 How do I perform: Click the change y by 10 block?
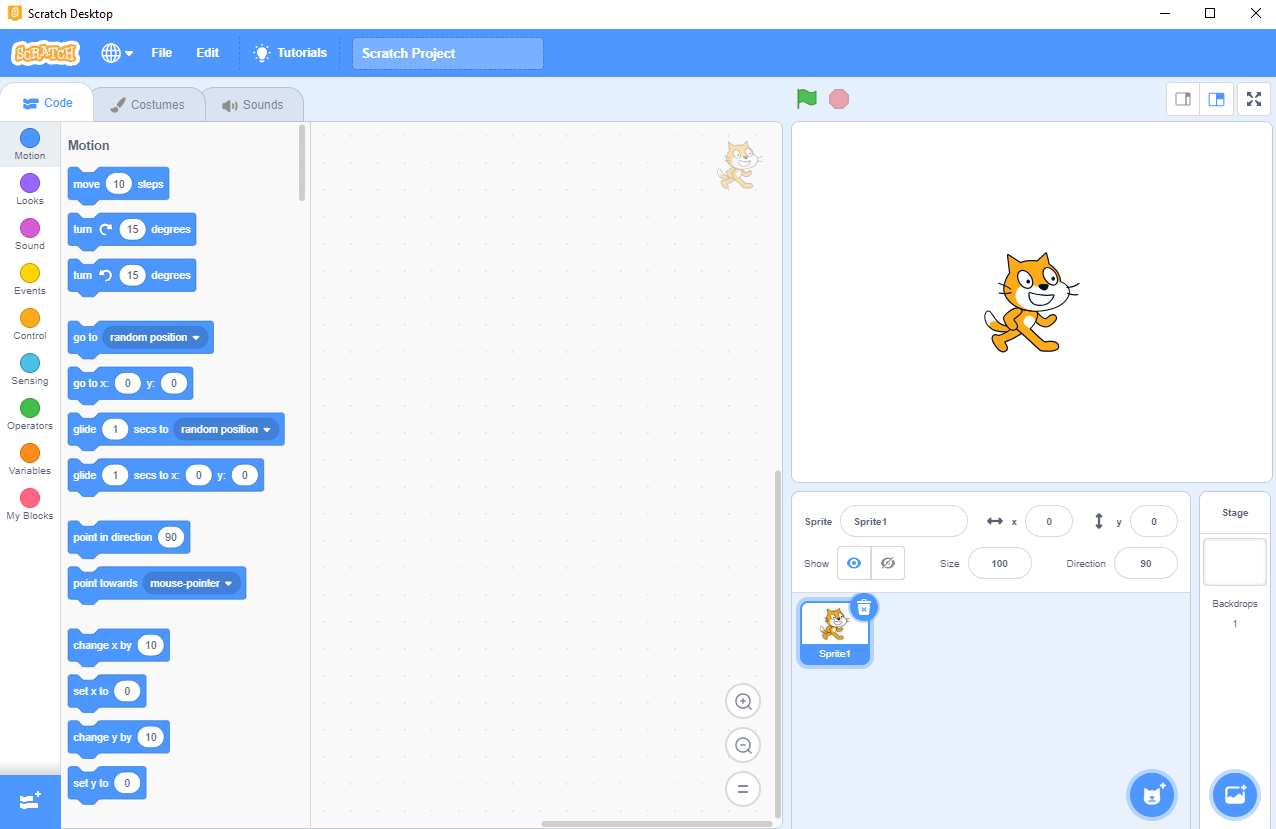click(119, 738)
